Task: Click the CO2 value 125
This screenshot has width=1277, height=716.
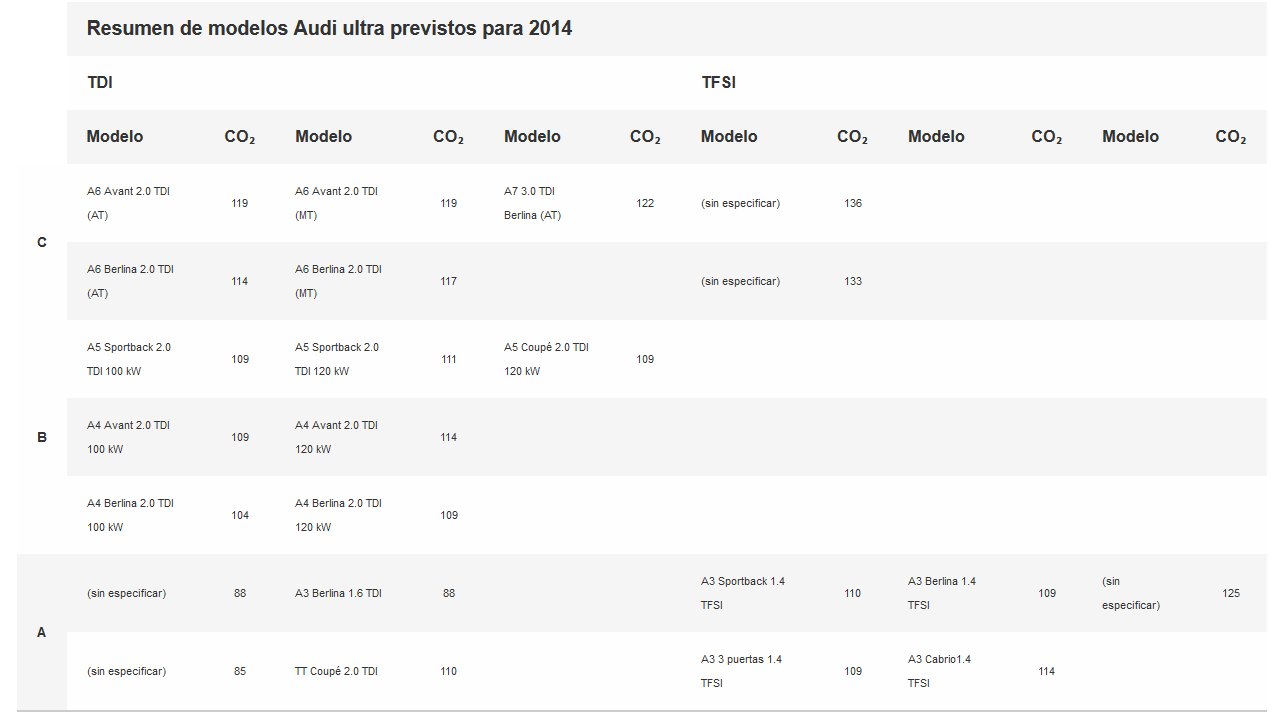Action: [x=1231, y=593]
